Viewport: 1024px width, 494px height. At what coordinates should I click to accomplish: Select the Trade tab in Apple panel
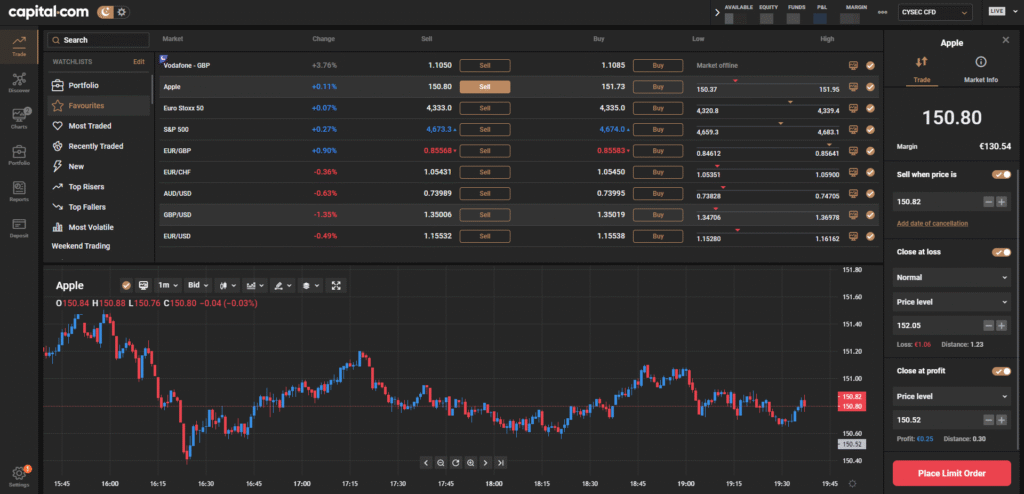pos(921,70)
